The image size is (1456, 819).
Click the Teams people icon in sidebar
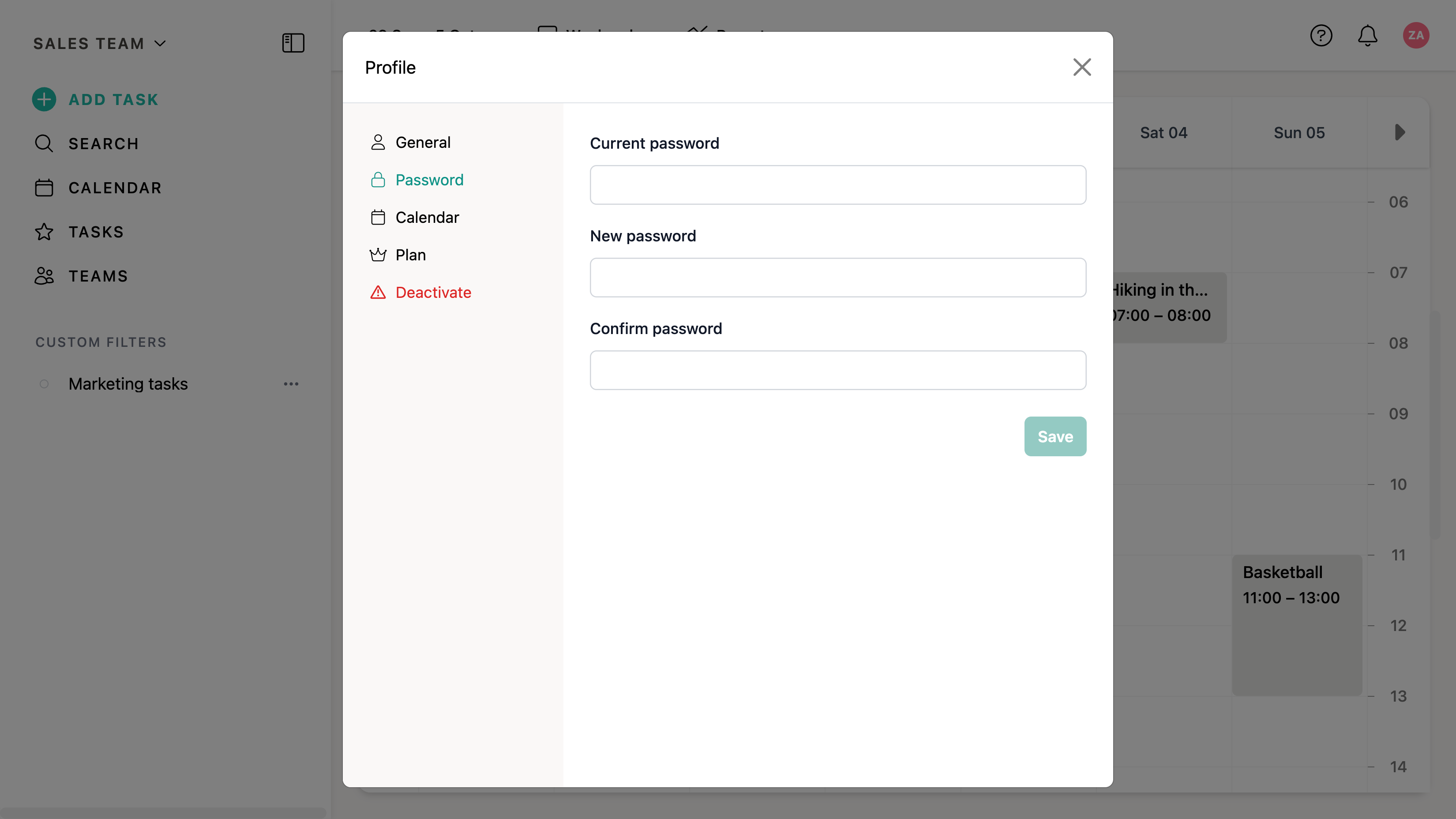44,276
